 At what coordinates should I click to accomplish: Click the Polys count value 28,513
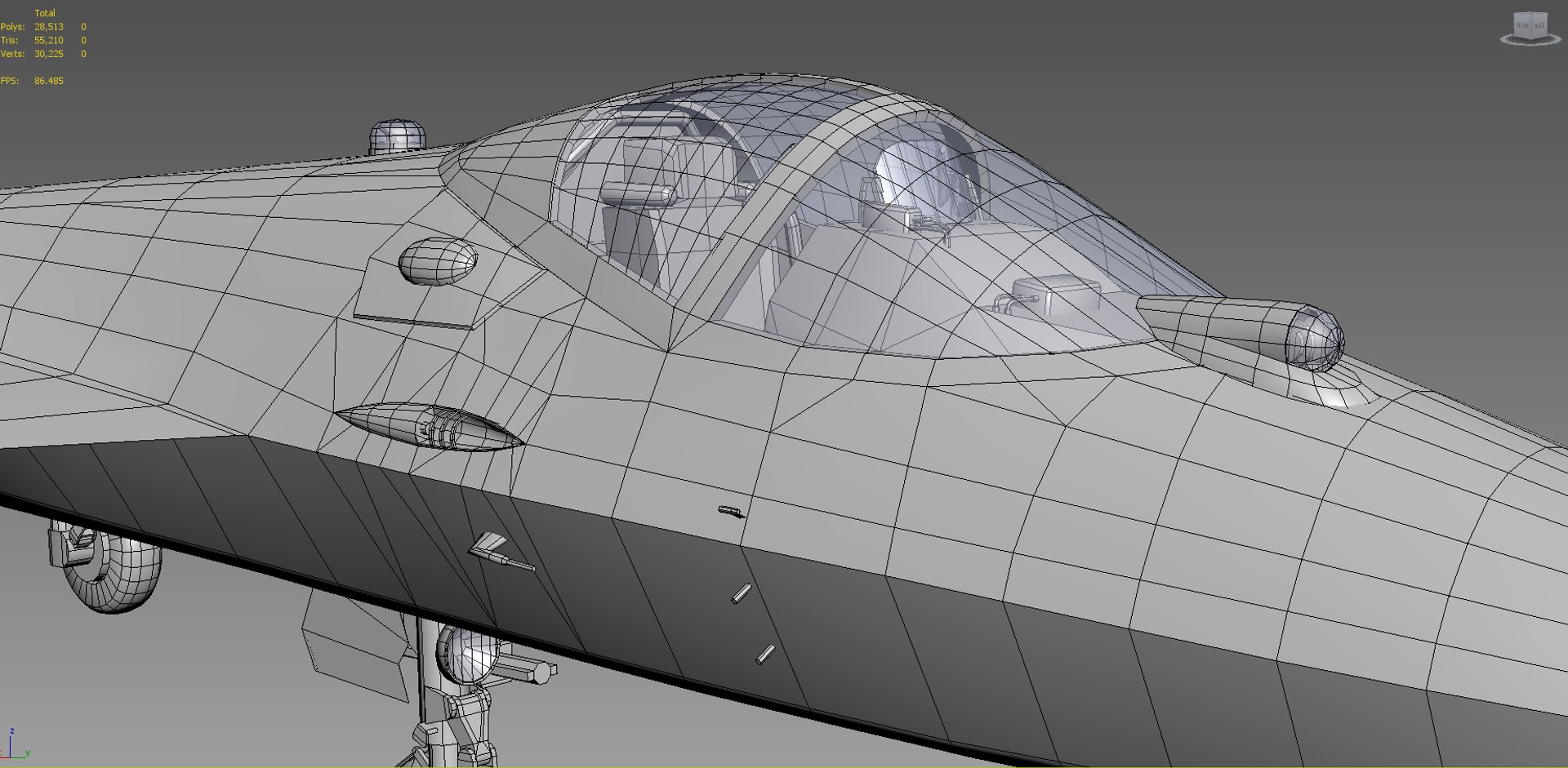tap(49, 27)
